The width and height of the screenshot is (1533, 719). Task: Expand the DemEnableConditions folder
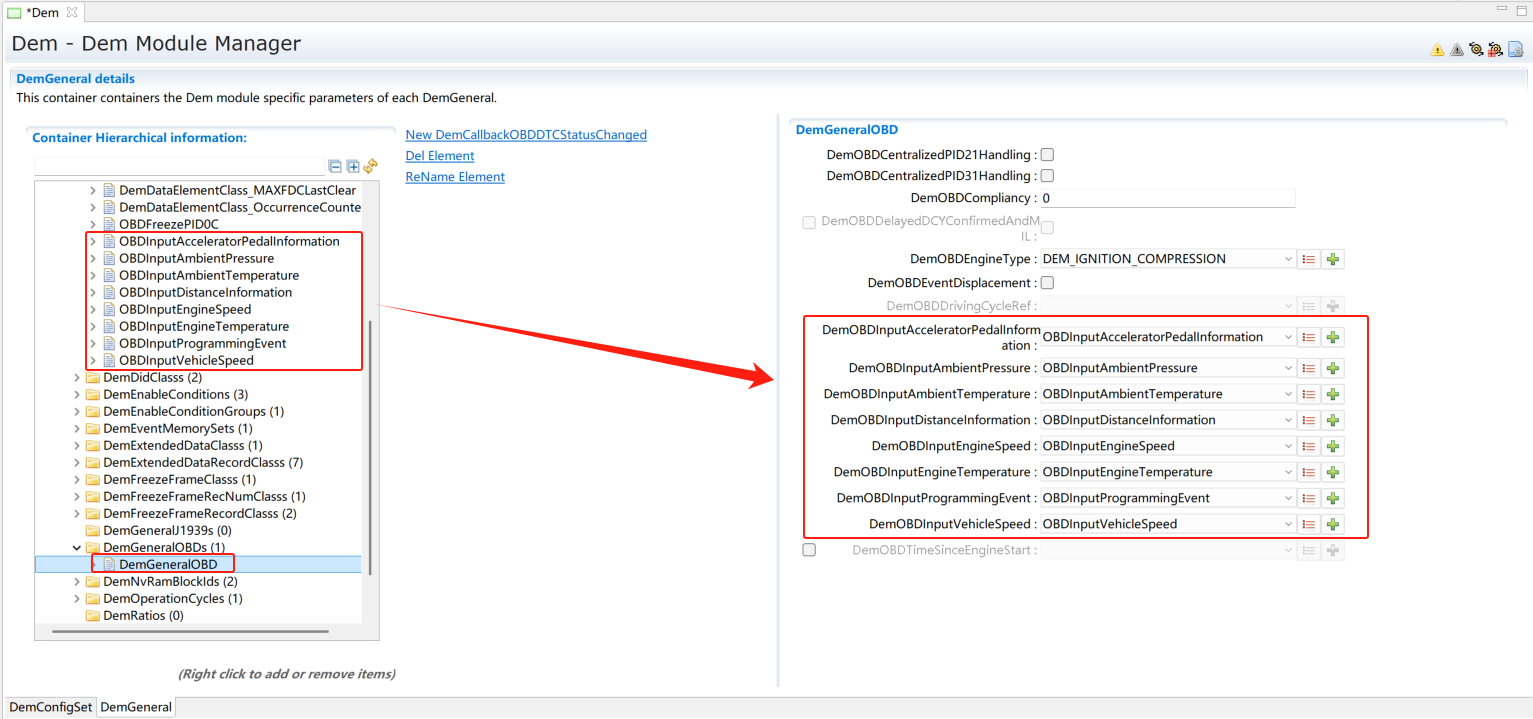[77, 394]
